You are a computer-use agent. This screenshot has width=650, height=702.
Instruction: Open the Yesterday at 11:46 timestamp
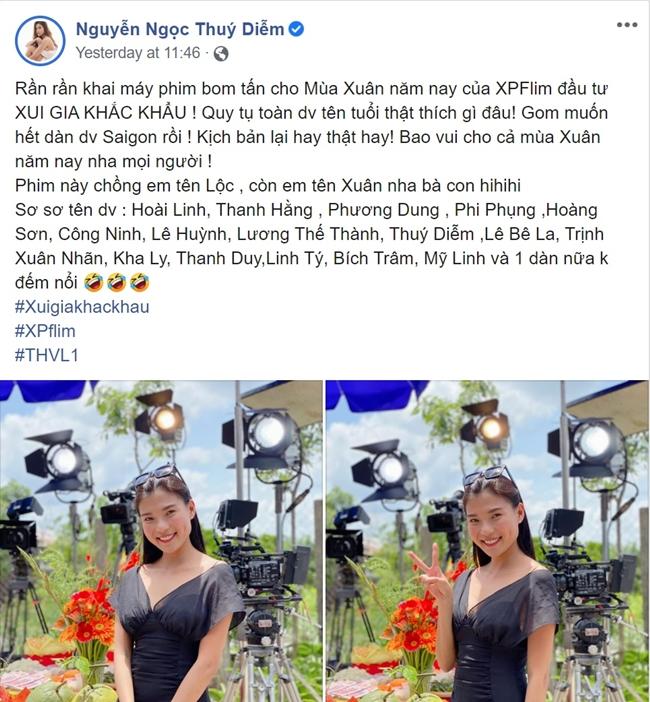point(138,53)
